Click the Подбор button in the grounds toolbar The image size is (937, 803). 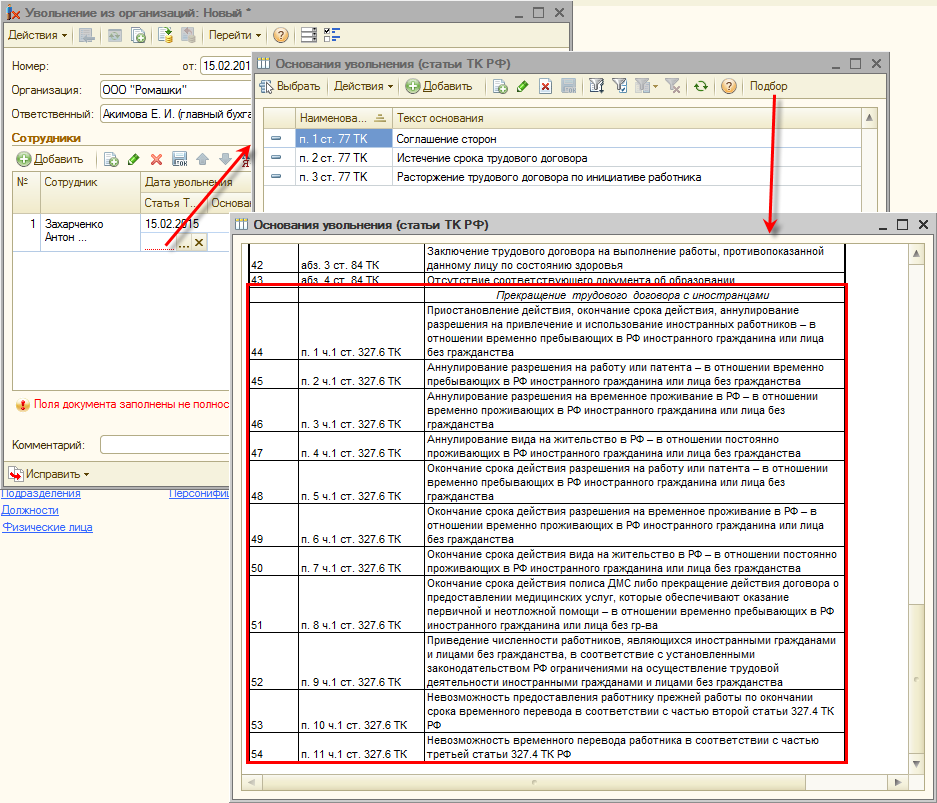(768, 87)
